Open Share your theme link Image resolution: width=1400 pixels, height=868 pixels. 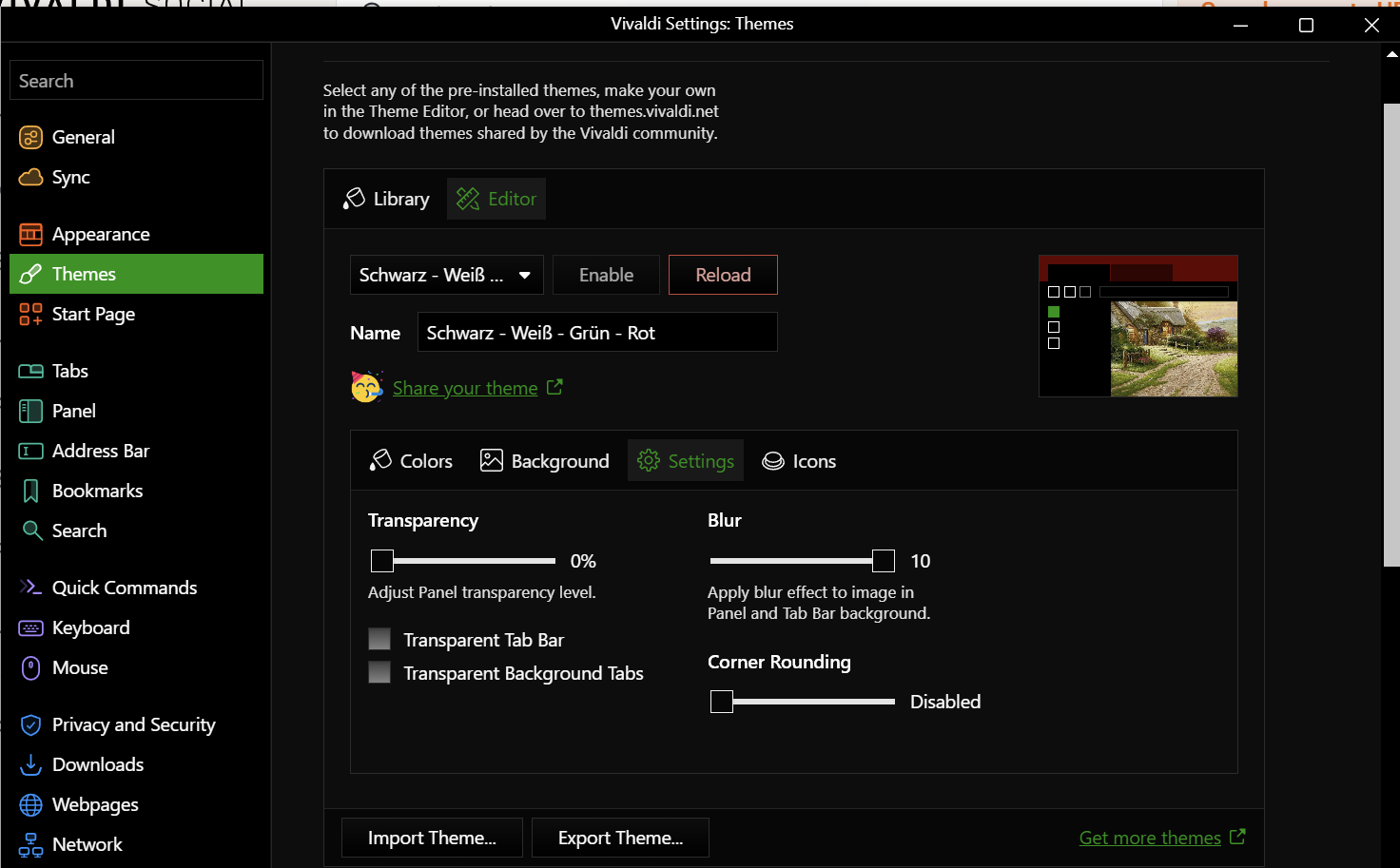465,388
